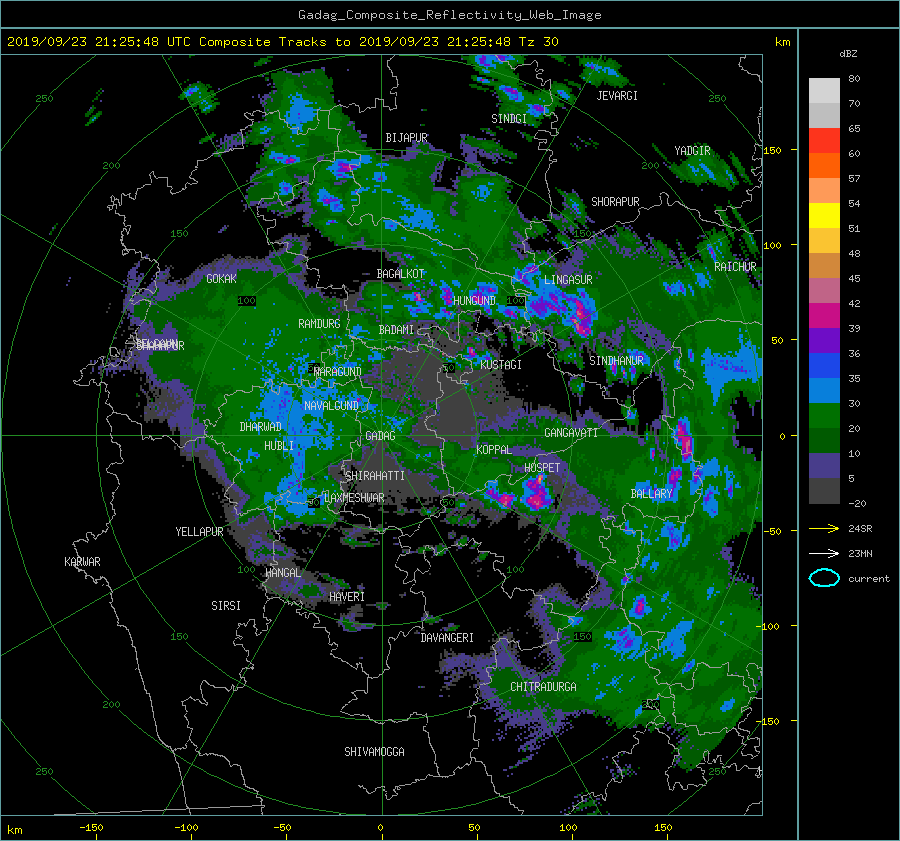This screenshot has height=841, width=900.
Task: Click the BALLARY town label
Action: point(651,494)
